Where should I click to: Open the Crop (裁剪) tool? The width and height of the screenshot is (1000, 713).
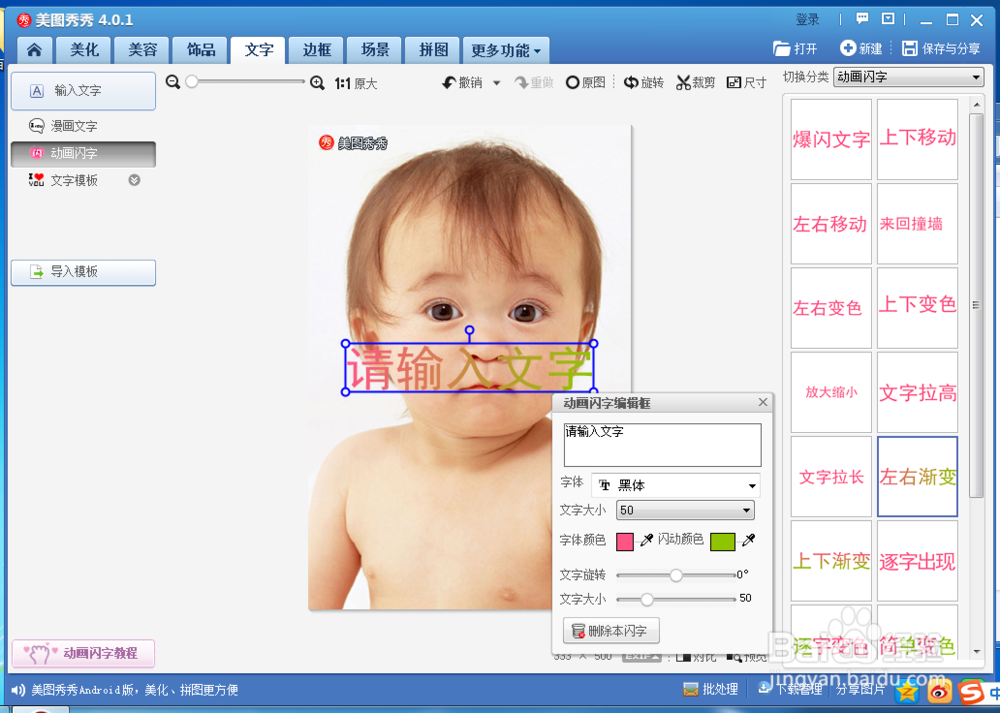pyautogui.click(x=695, y=82)
